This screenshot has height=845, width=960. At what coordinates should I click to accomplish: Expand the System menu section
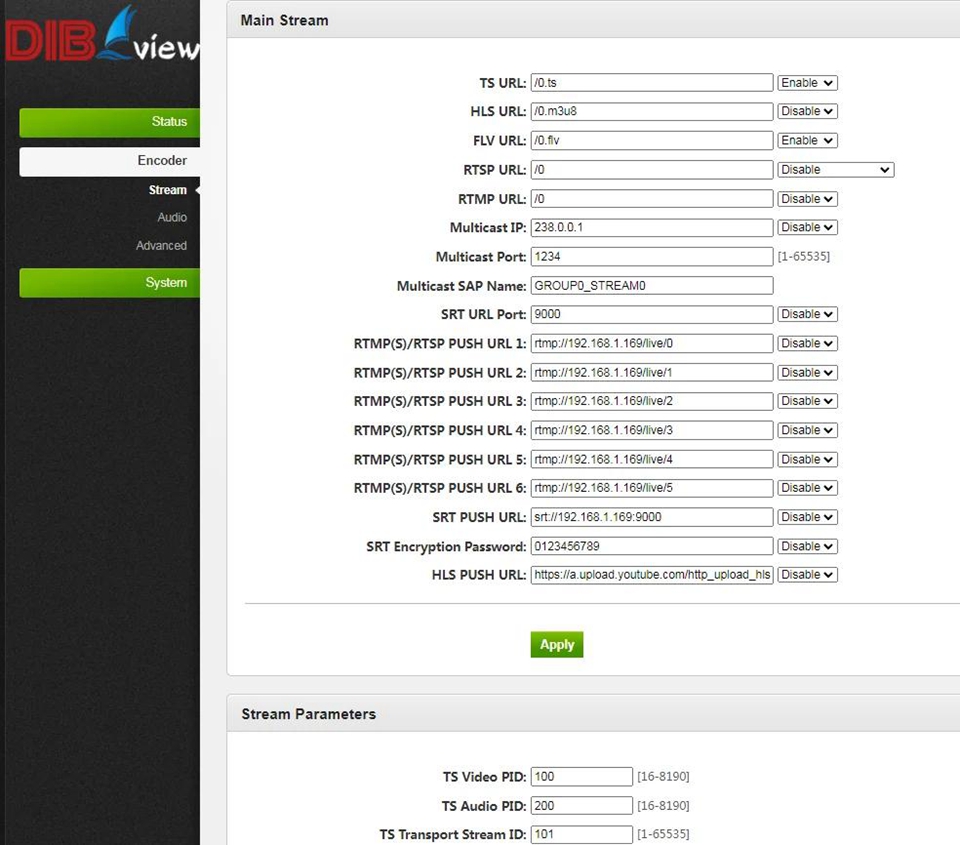[110, 283]
